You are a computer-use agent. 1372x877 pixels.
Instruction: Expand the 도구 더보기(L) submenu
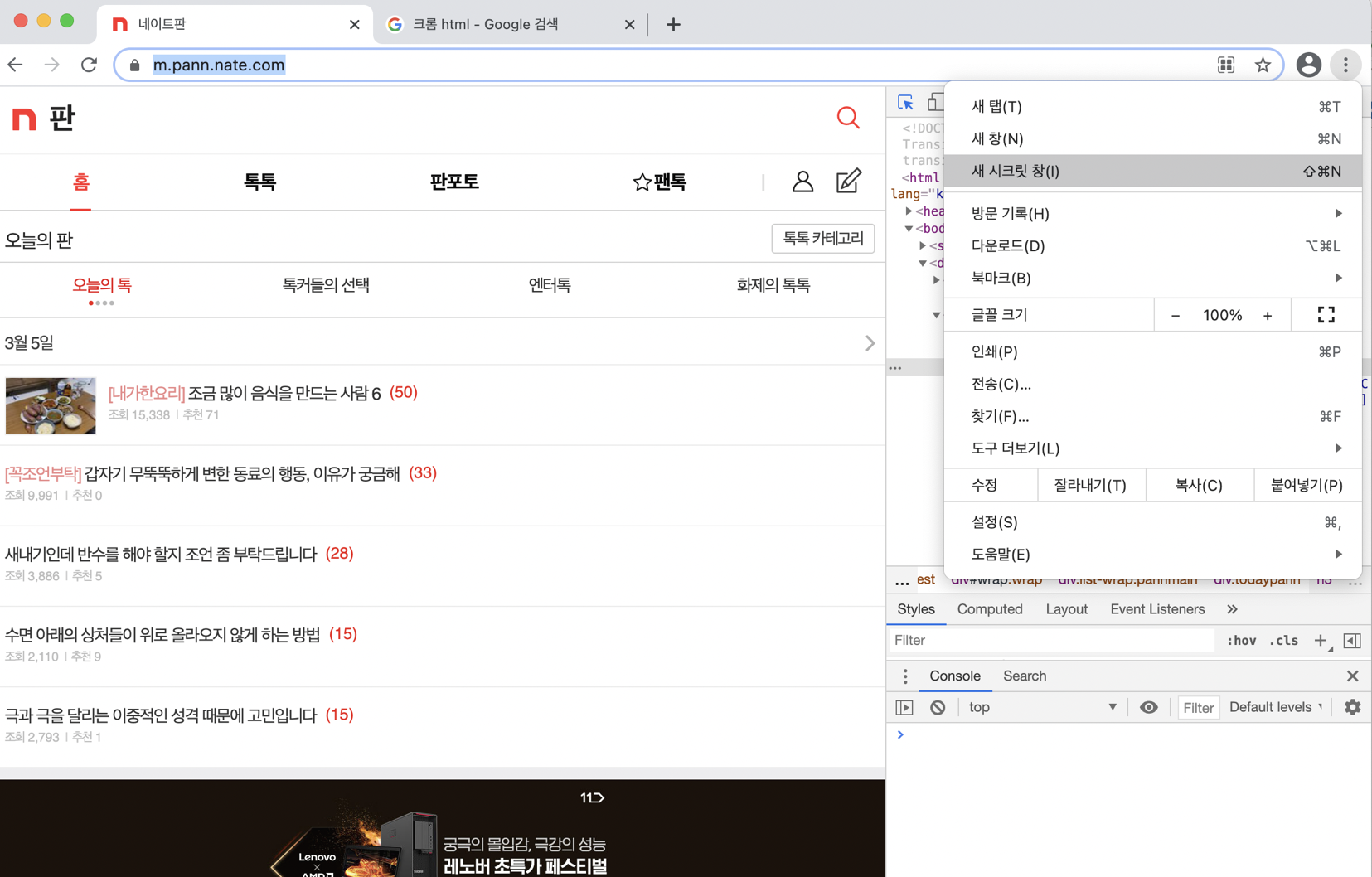(1152, 448)
